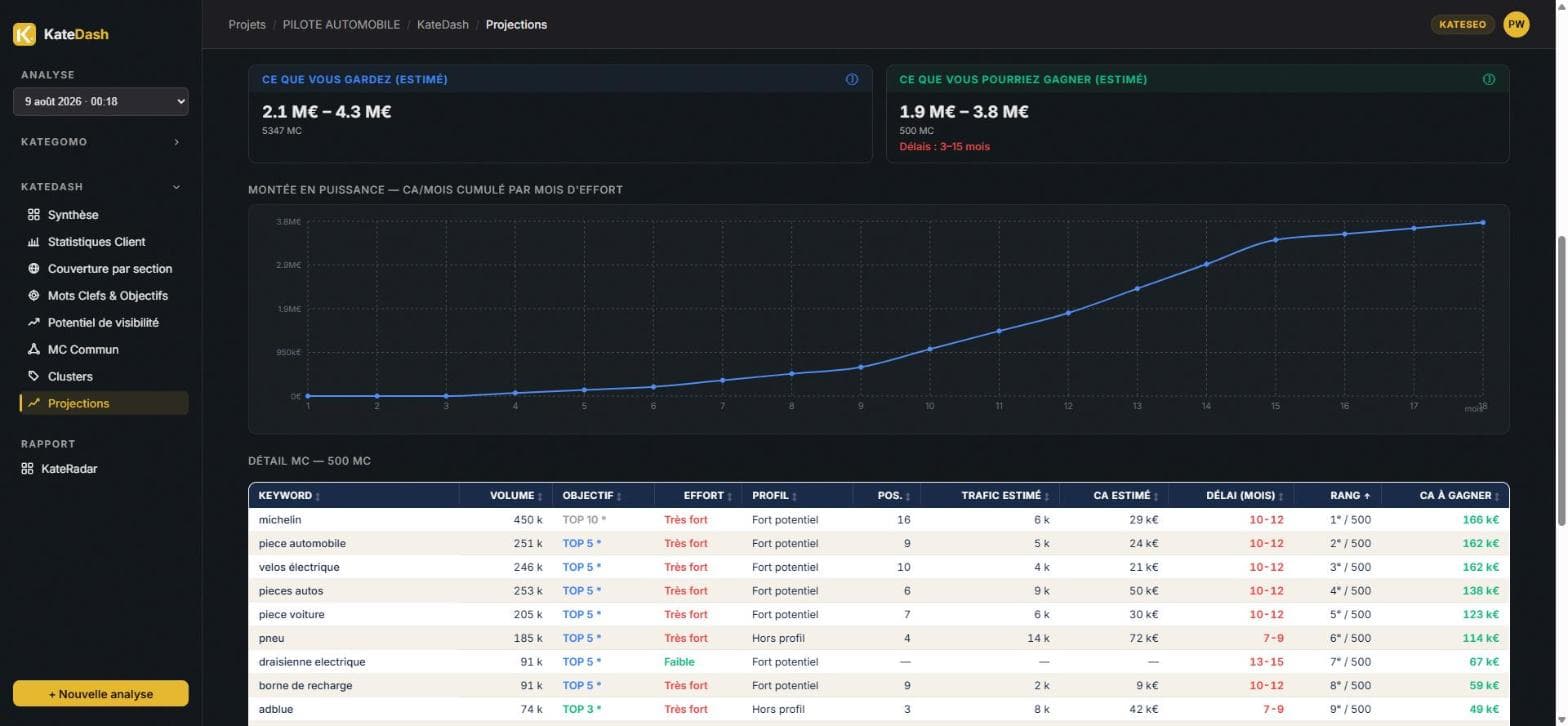
Task: Click the 'Délais : 3–15 mois' text
Action: (x=945, y=146)
